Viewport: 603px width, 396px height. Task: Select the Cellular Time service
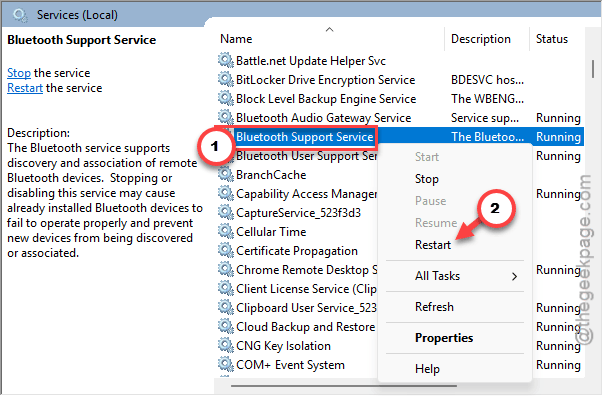[271, 232]
